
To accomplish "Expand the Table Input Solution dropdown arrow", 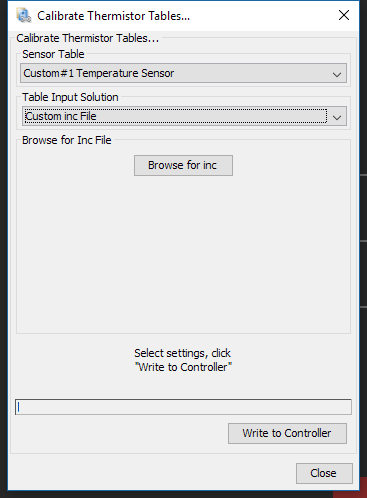I will coord(337,117).
